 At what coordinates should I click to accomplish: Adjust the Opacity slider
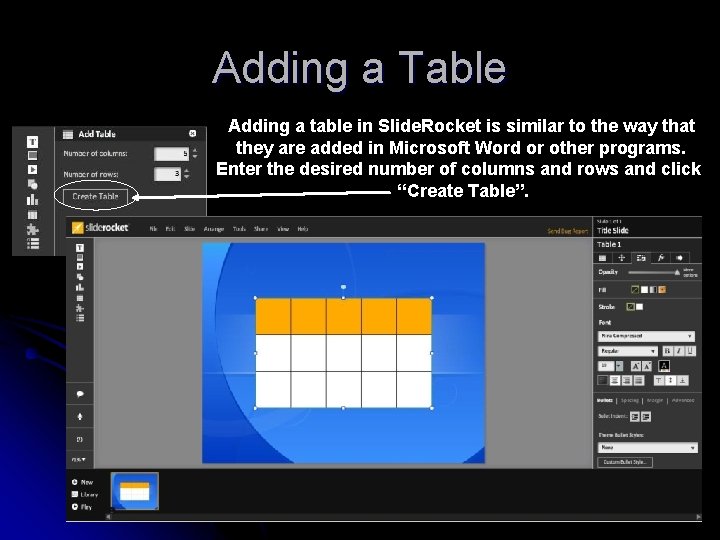654,272
